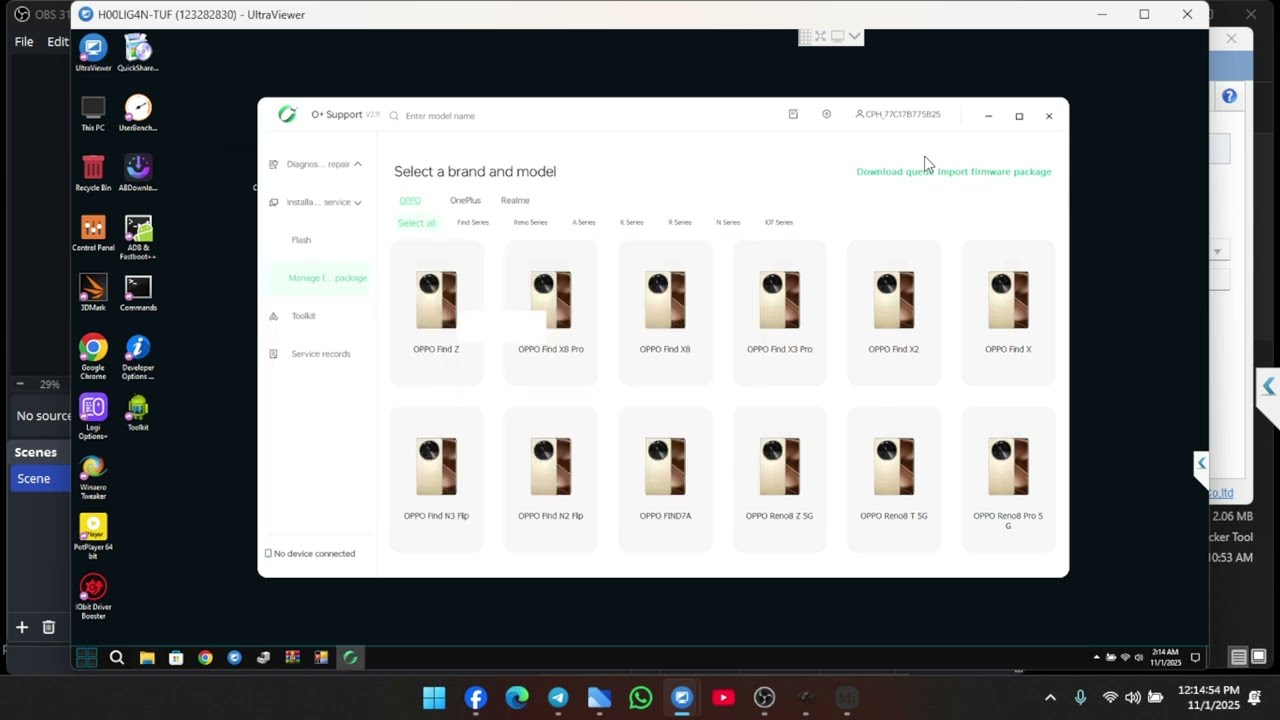Viewport: 1280px width, 720px height.
Task: Open the UltraViewer toolbar dropdown chevron
Action: pyautogui.click(x=854, y=36)
